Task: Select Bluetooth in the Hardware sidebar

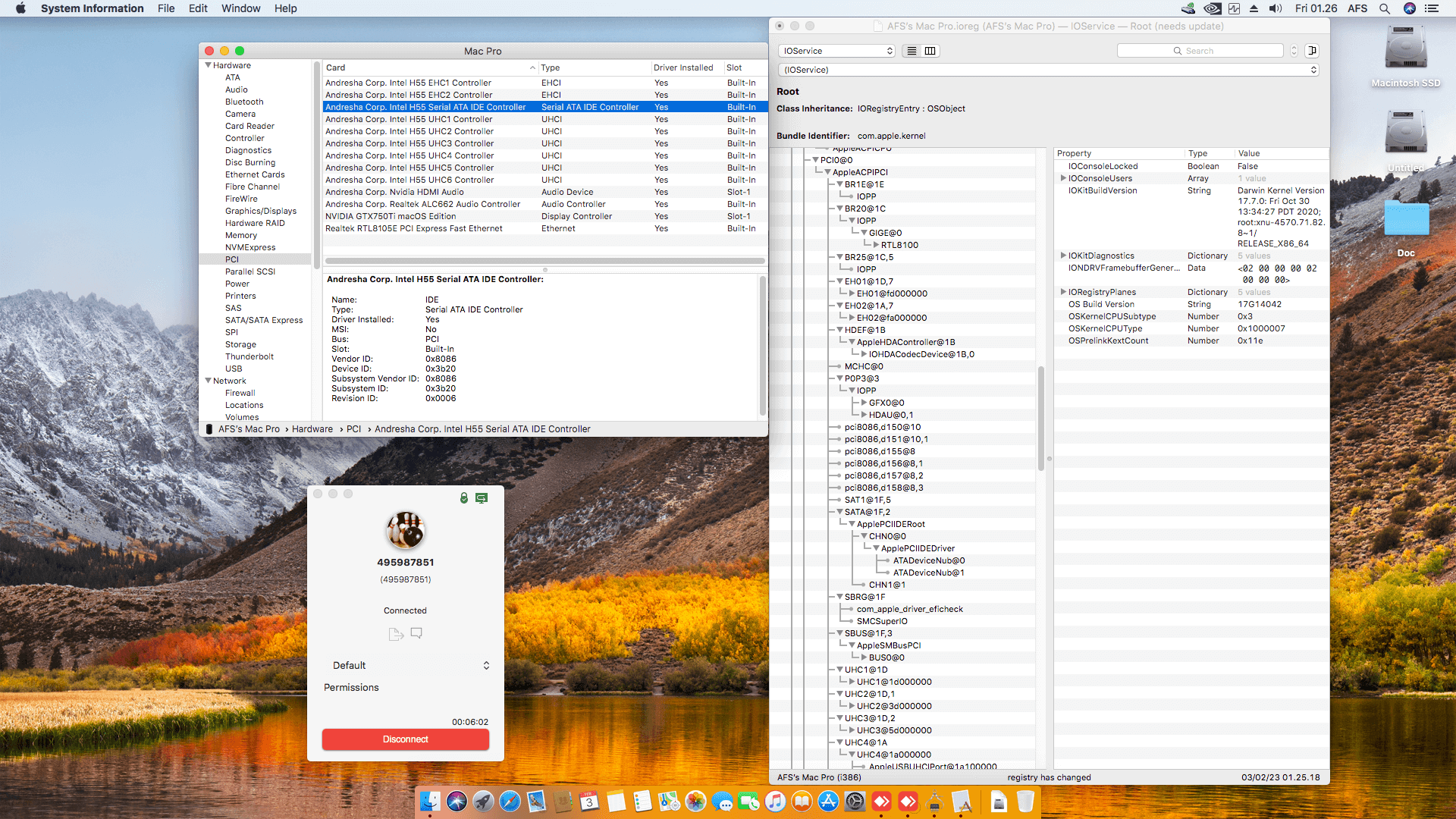Action: coord(244,102)
